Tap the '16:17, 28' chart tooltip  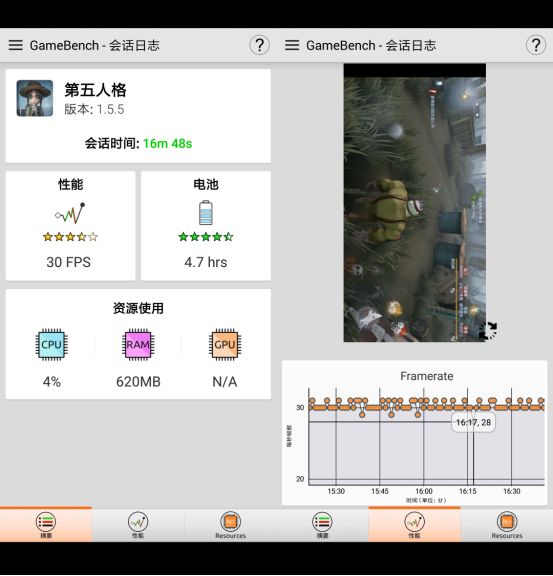pos(473,422)
